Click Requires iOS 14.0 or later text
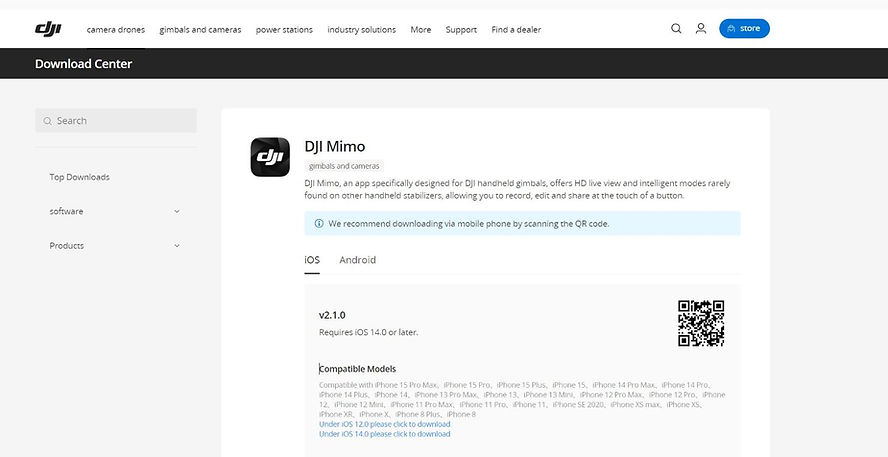Viewport: 888px width, 457px height. point(369,332)
